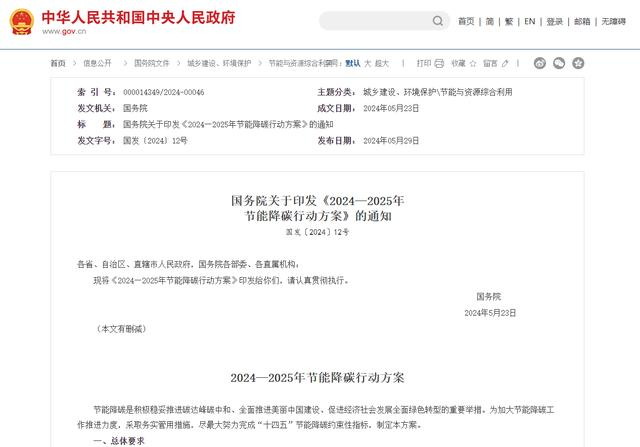The width and height of the screenshot is (640, 447).
Task: Click the signature date 2024年5月23日
Action: (x=490, y=313)
